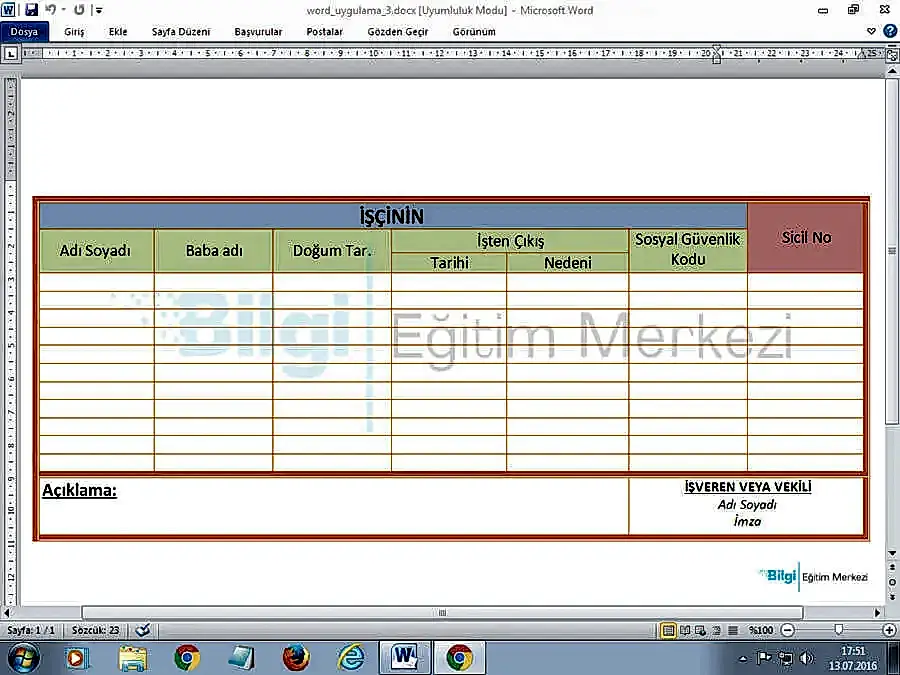Click the Save icon in quick access toolbar
900x675 pixels.
pyautogui.click(x=31, y=10)
